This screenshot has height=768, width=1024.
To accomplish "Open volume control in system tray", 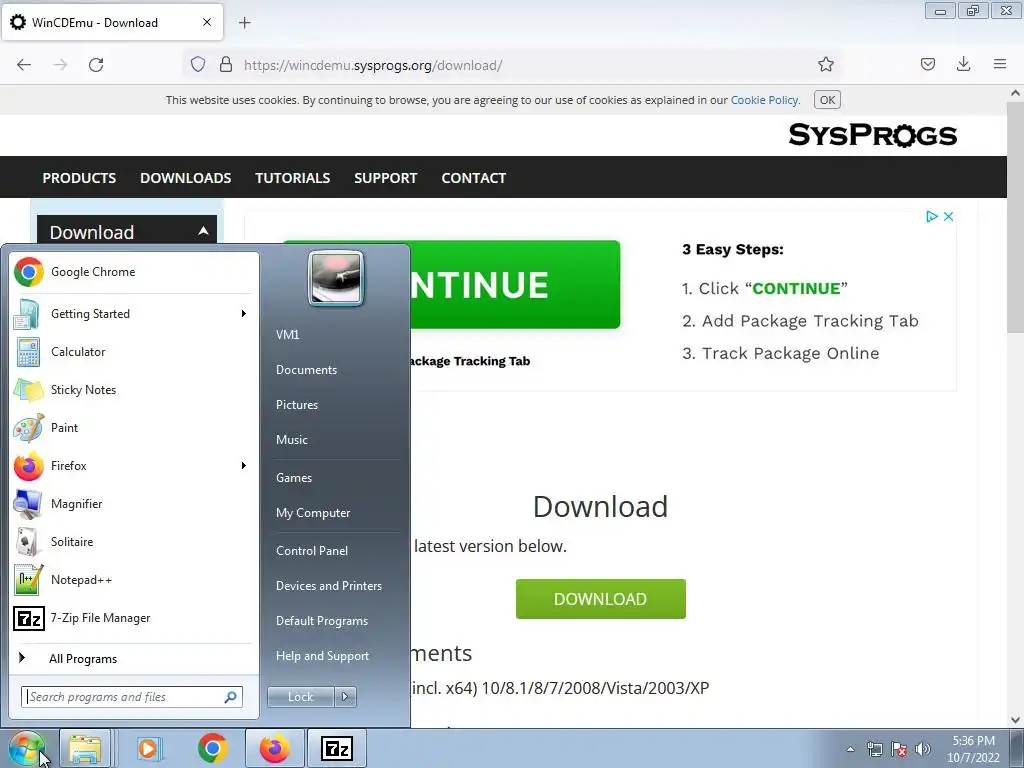I will pos(923,749).
